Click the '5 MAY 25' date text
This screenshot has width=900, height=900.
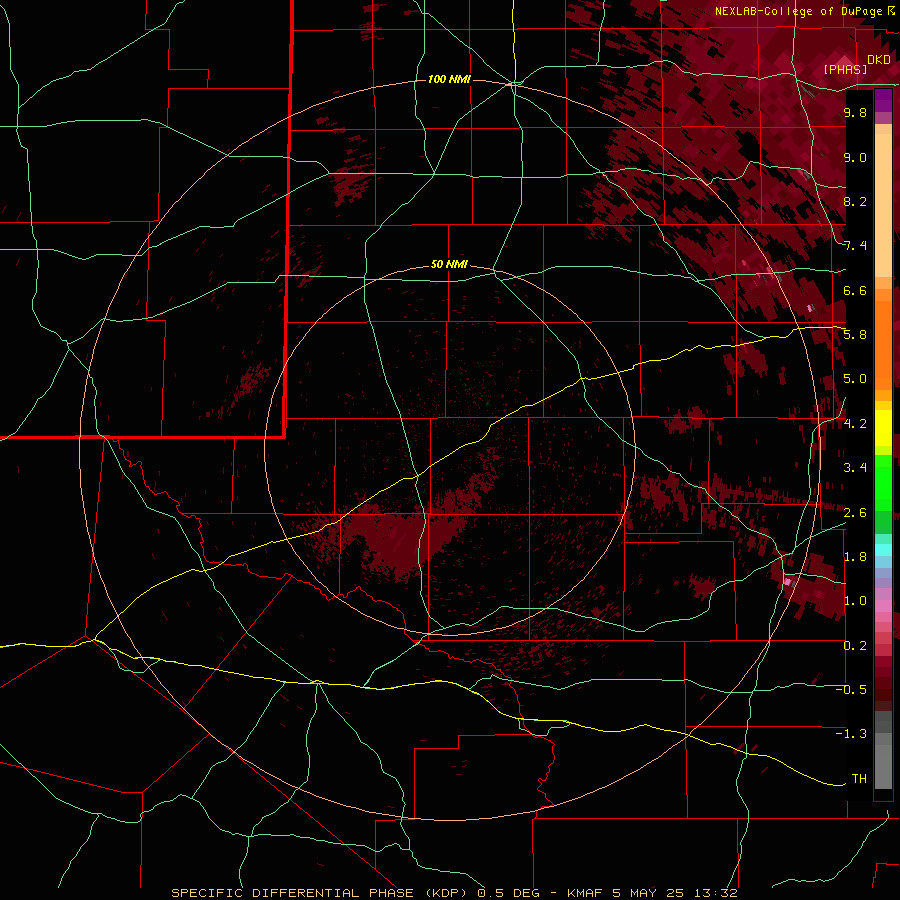pos(647,893)
